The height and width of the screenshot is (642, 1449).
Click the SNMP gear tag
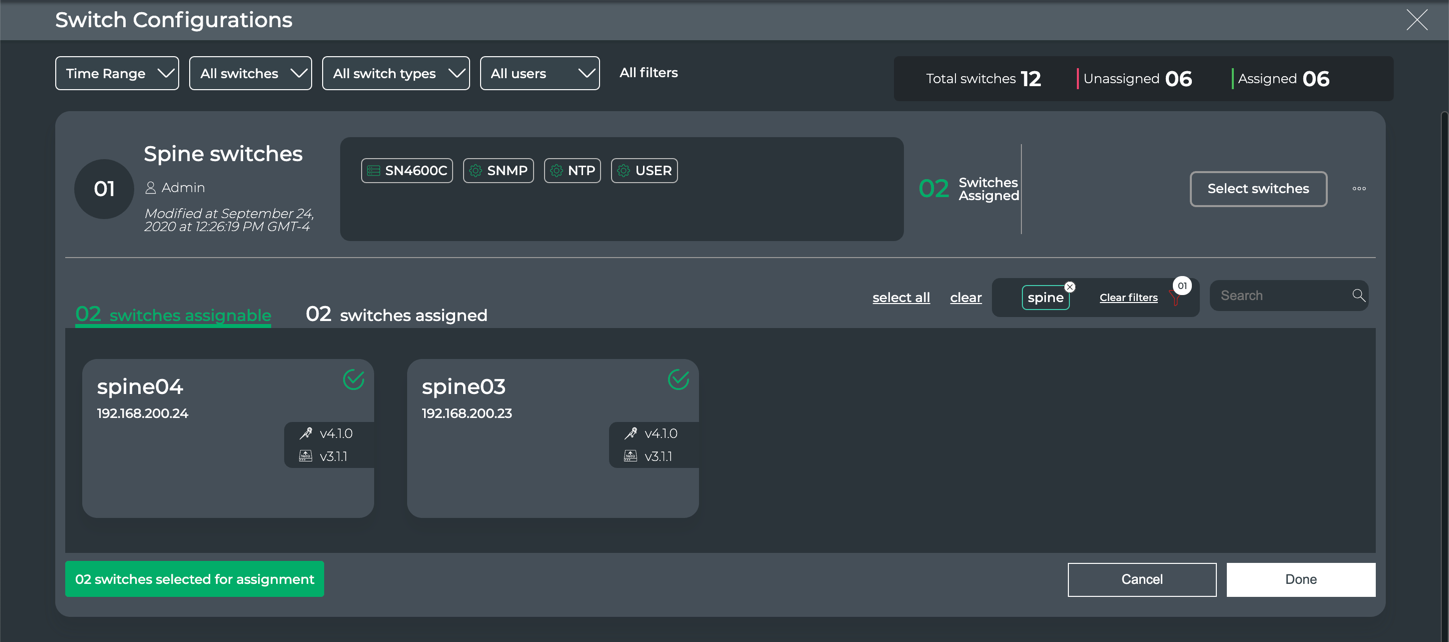coord(498,171)
